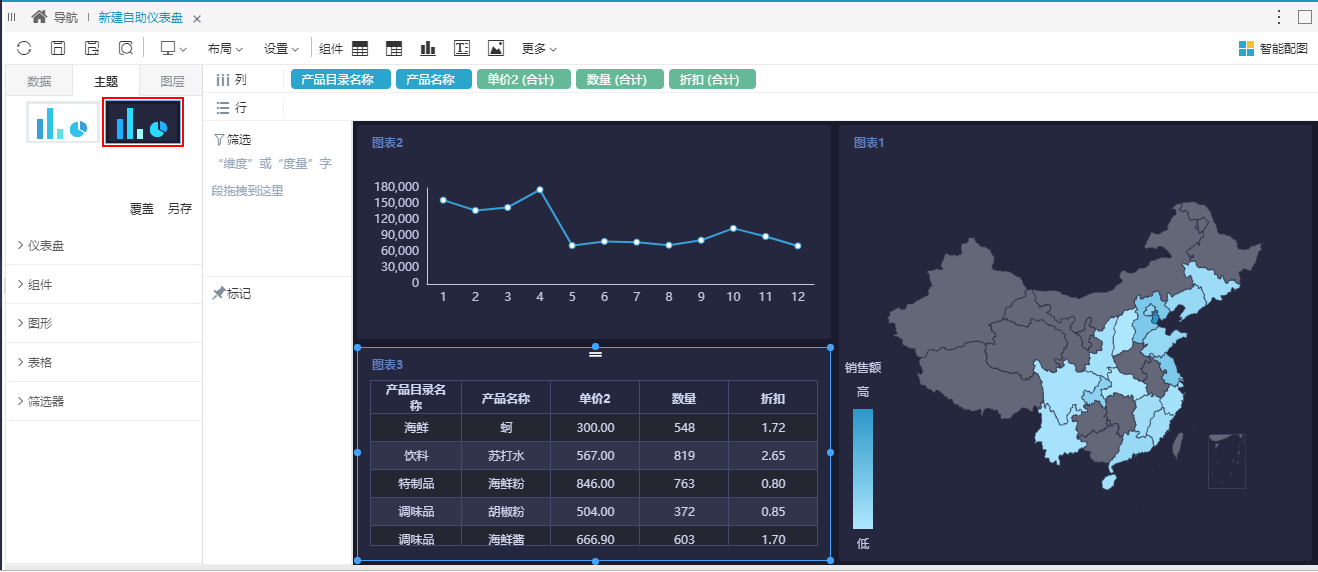This screenshot has height=572, width=1318.
Task: Switch to the 数据 tab
Action: (x=39, y=82)
